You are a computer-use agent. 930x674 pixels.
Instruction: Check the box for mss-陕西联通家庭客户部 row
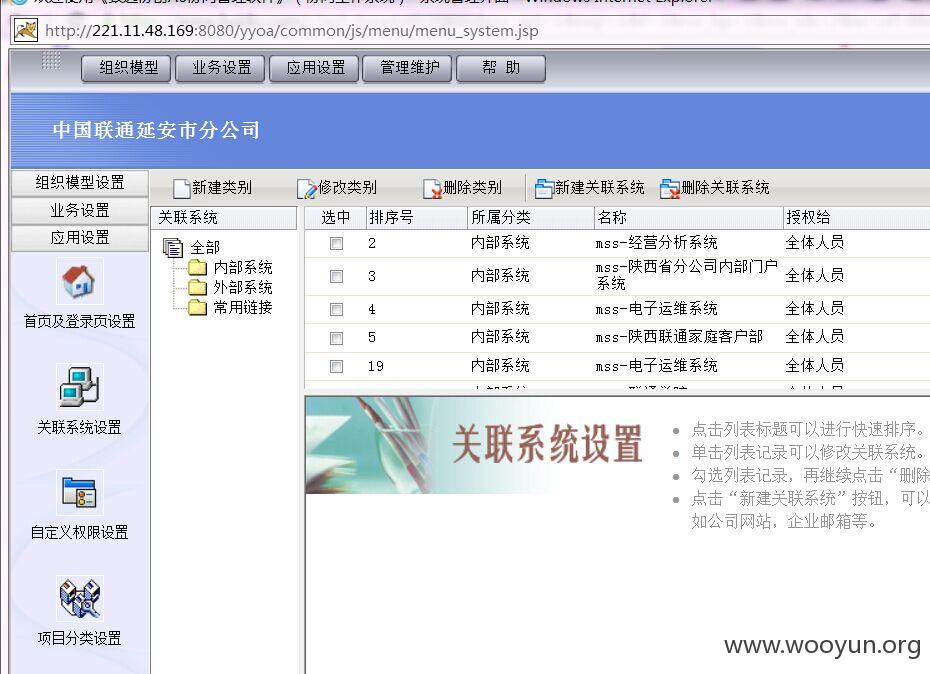tap(336, 338)
